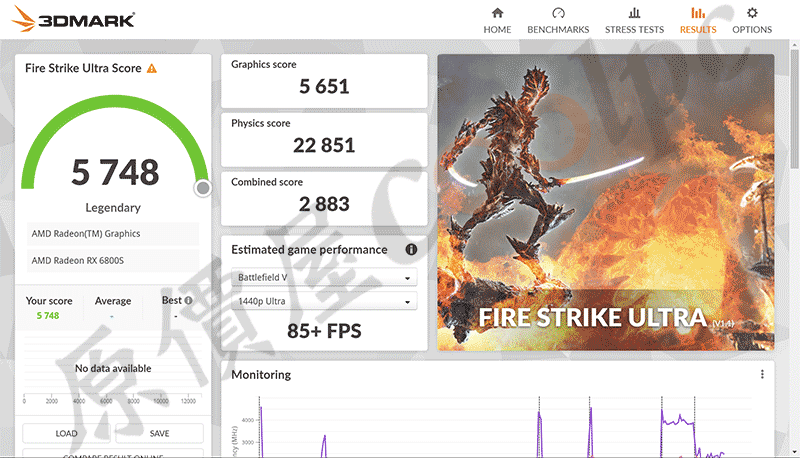Image resolution: width=800 pixels, height=458 pixels.
Task: Click the scrollbar down arrow
Action: (794, 452)
